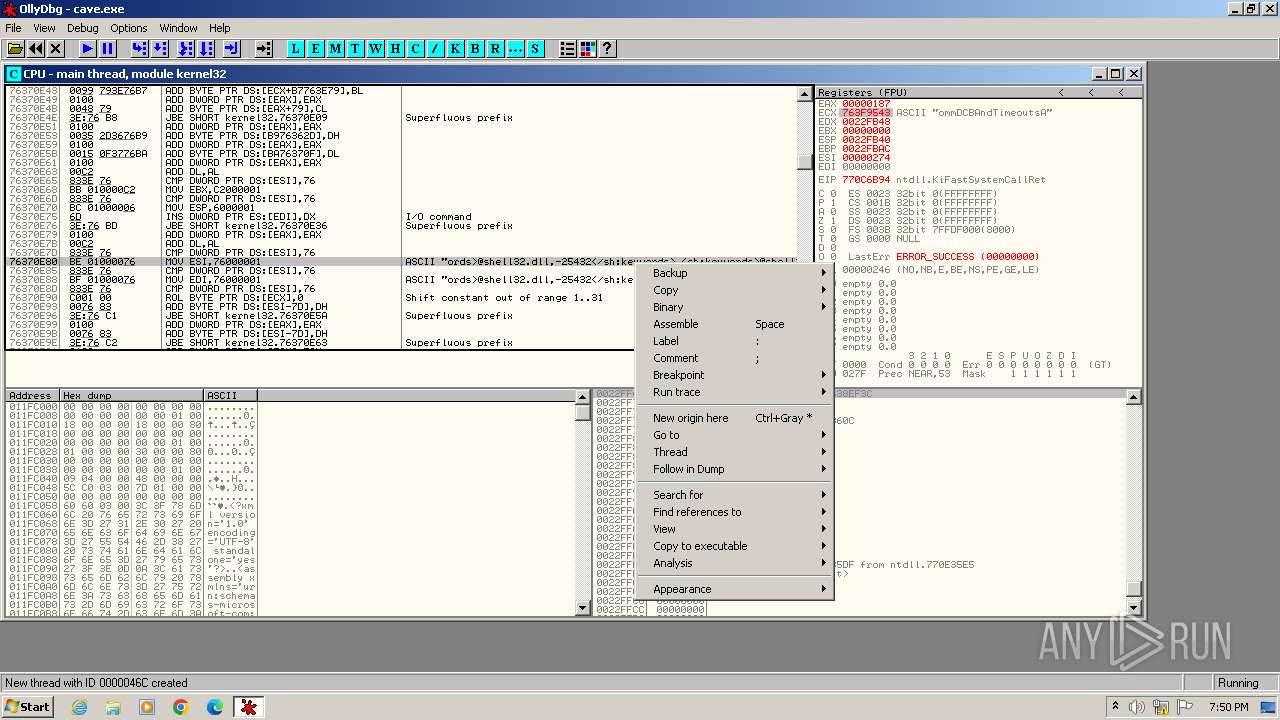Run the program with the play icon
This screenshot has width=1280, height=720.
pyautogui.click(x=87, y=48)
